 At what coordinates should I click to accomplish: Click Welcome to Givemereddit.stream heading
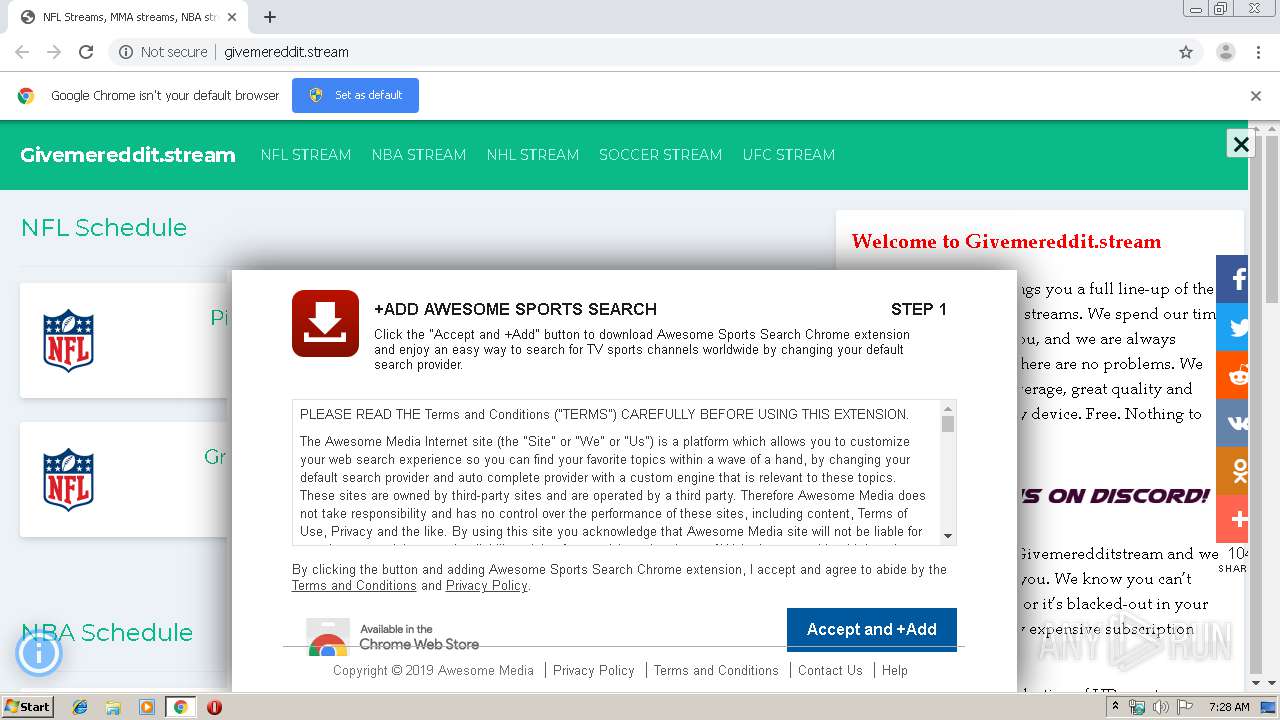1006,241
